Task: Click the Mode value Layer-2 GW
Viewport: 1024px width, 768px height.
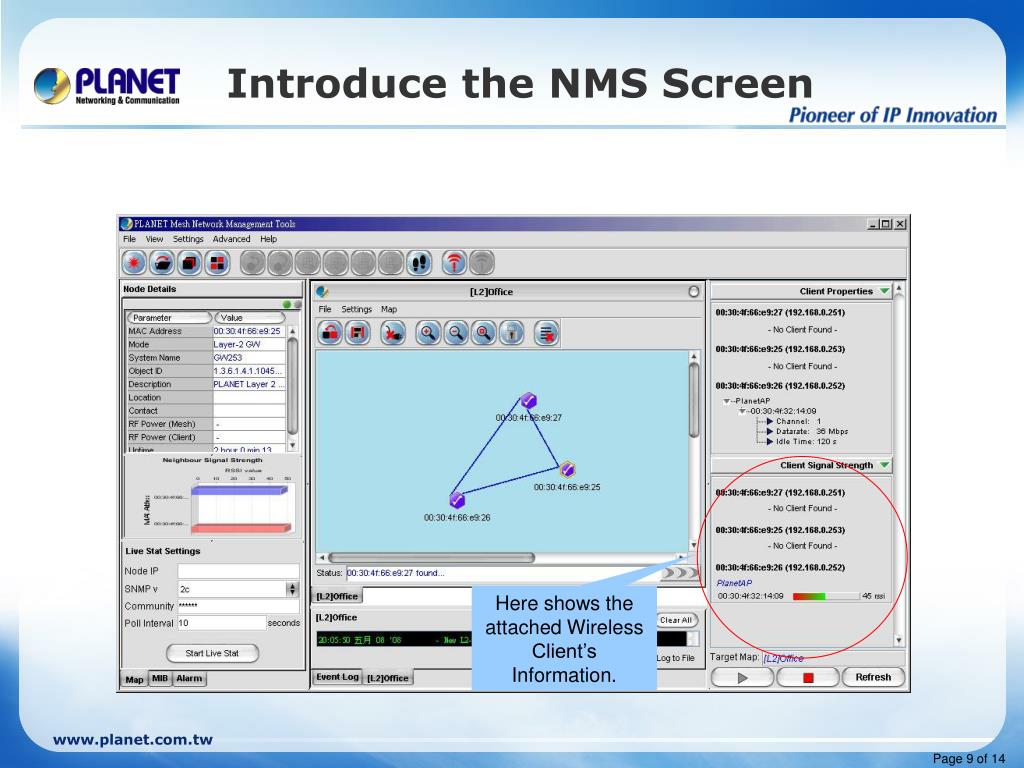Action: 249,345
